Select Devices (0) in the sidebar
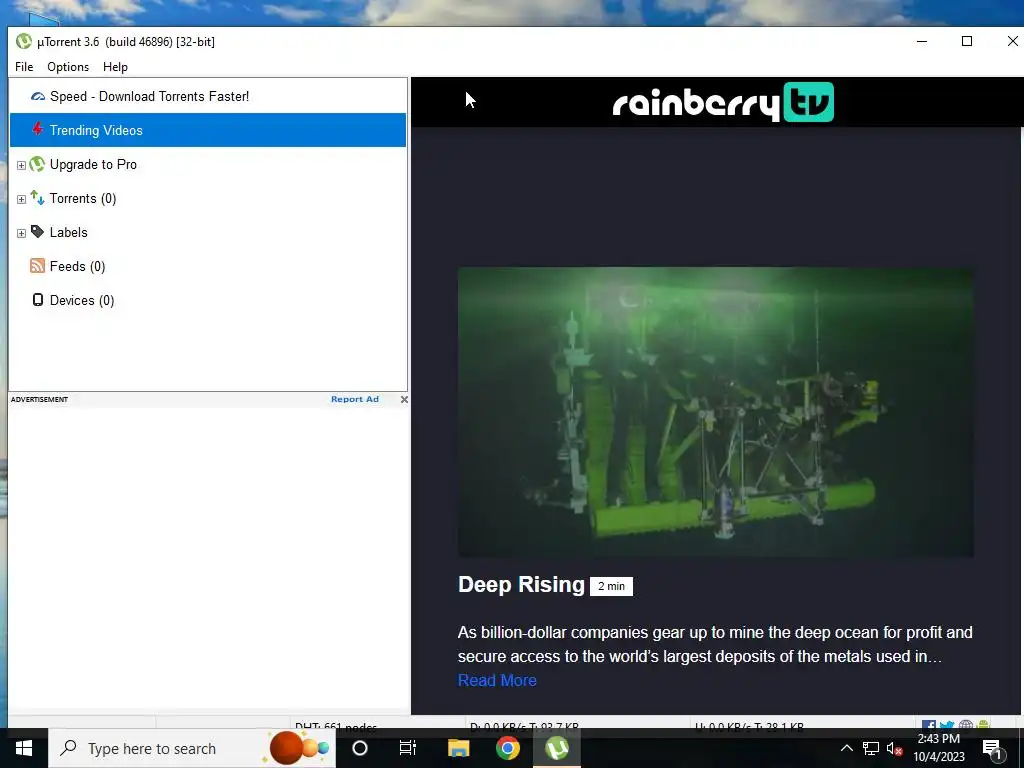 click(82, 300)
